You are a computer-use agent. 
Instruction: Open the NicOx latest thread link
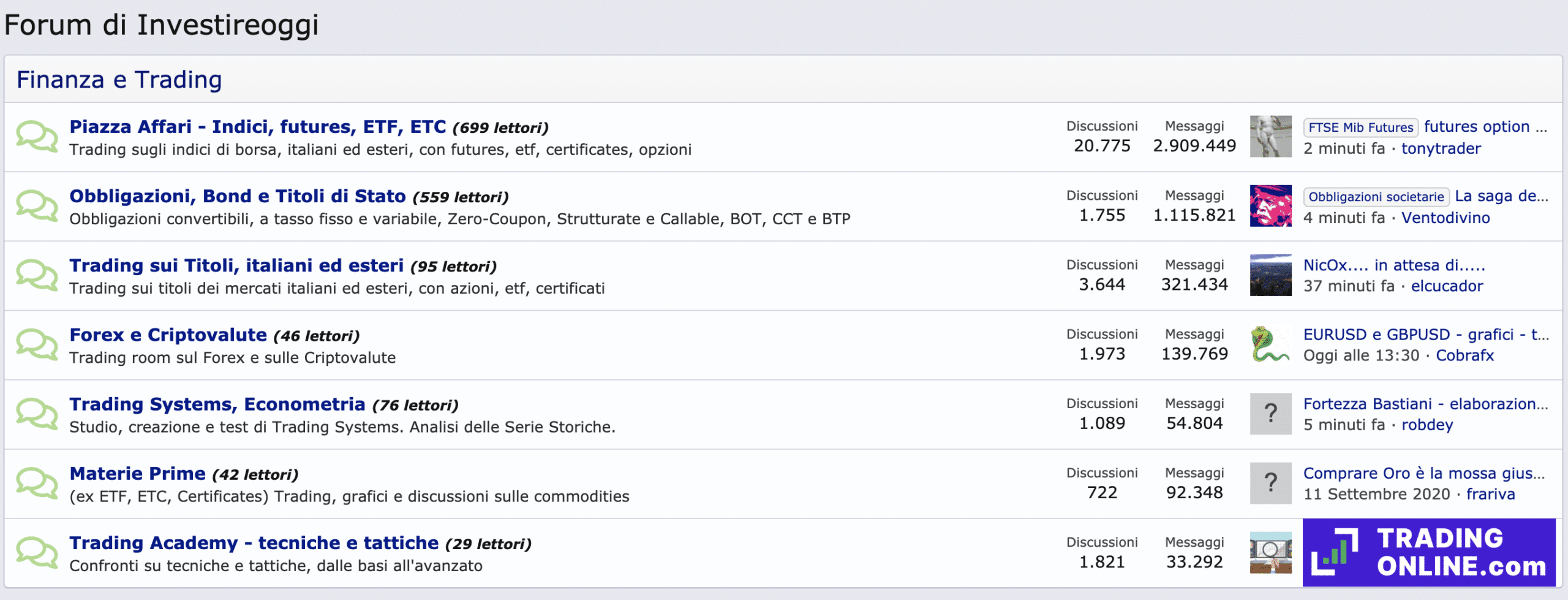(1394, 265)
